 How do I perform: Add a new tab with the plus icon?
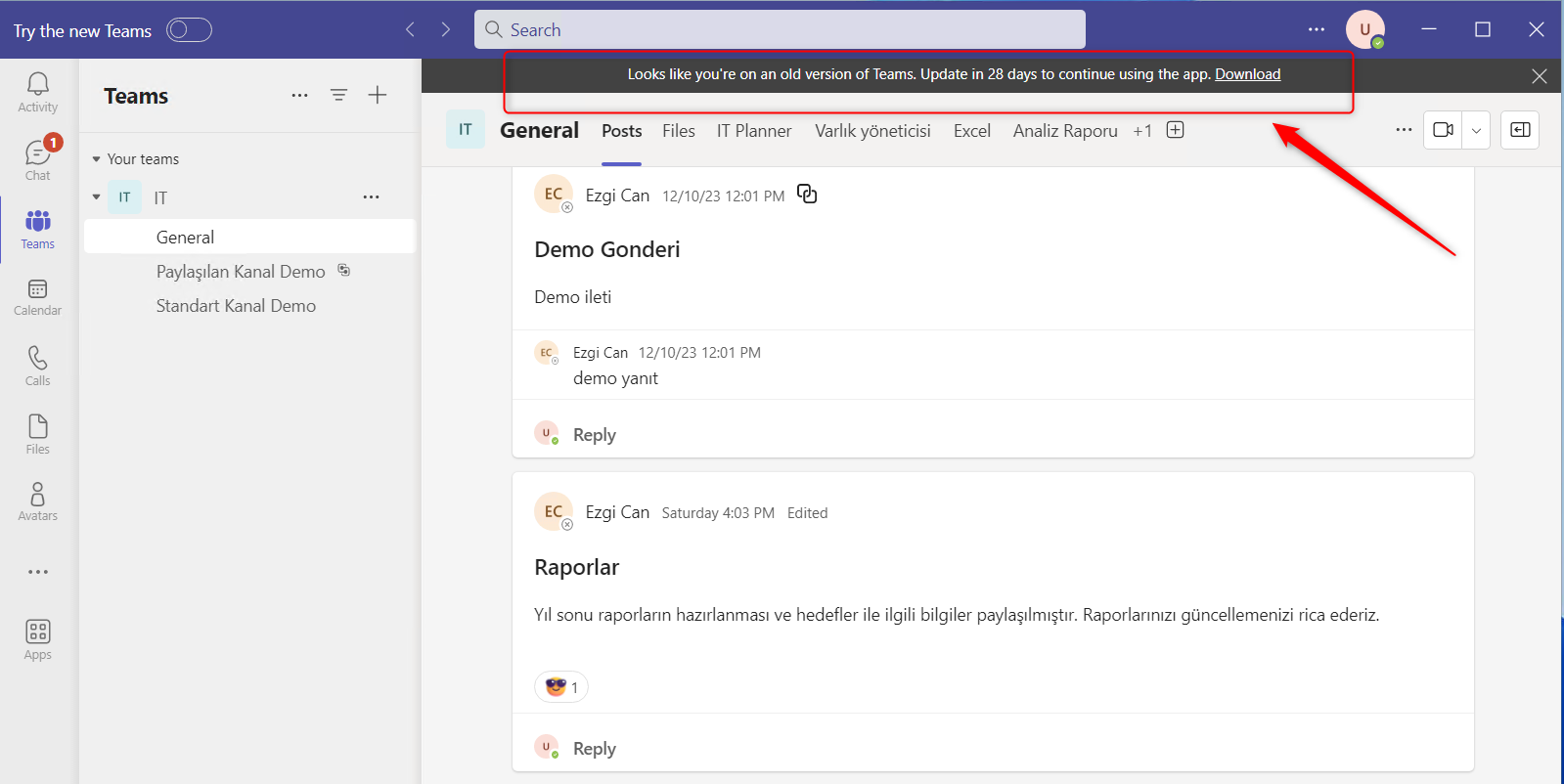[x=1176, y=130]
